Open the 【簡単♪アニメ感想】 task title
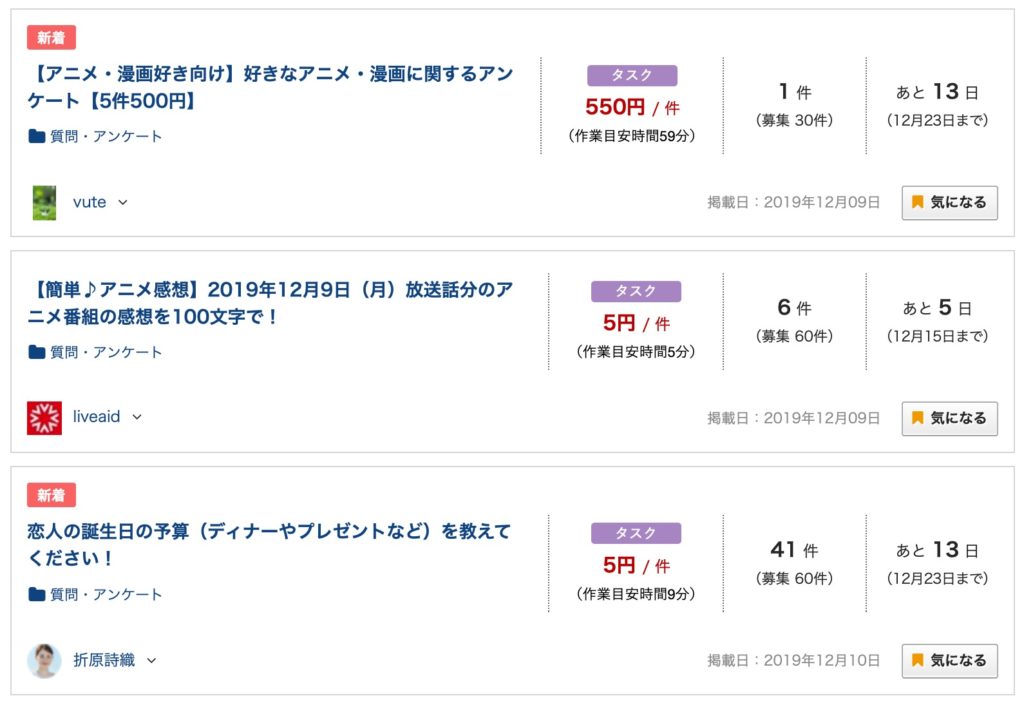Screen dimensions: 1024x705 coord(270,303)
